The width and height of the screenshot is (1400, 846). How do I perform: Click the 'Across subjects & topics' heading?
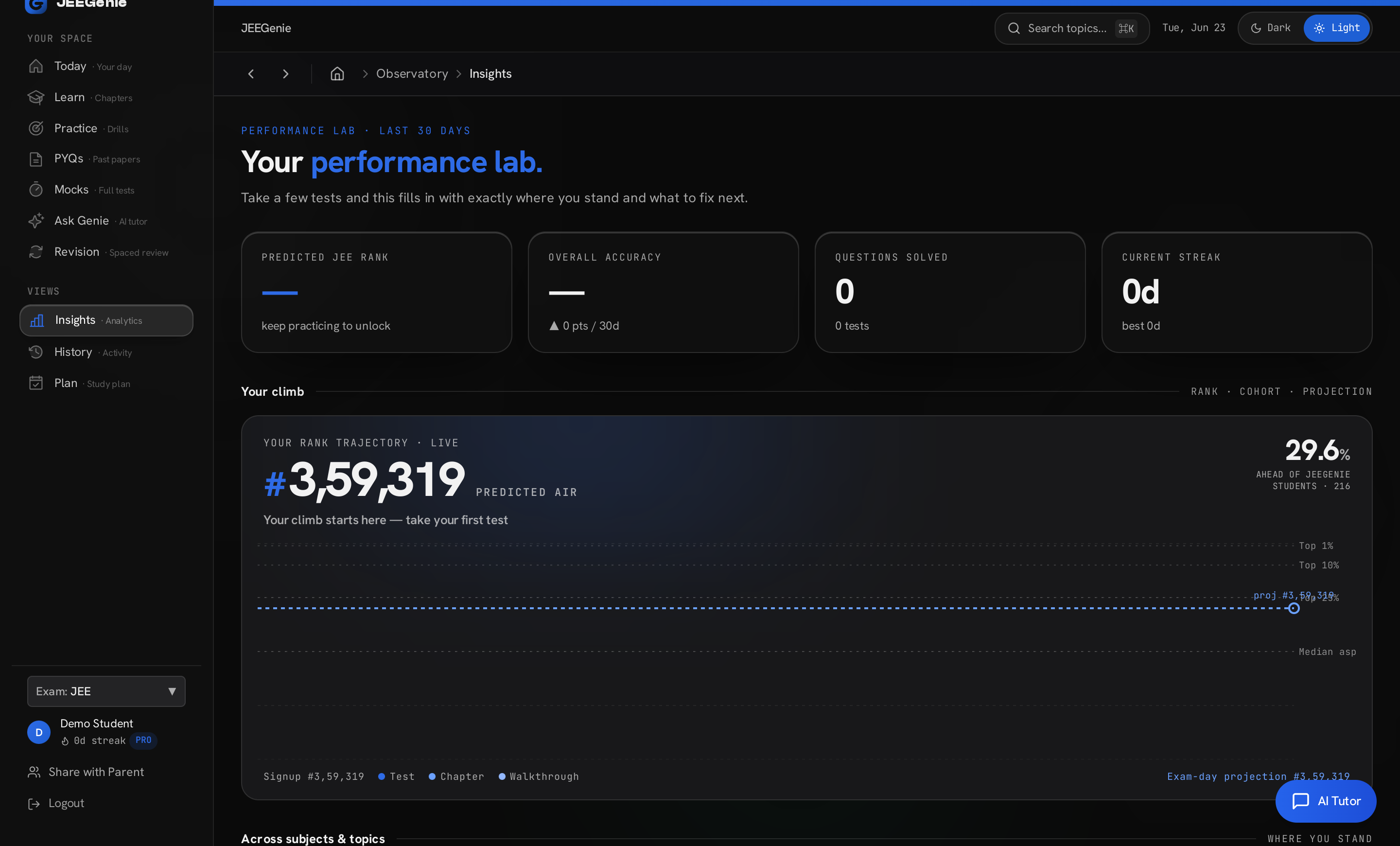pyautogui.click(x=313, y=839)
